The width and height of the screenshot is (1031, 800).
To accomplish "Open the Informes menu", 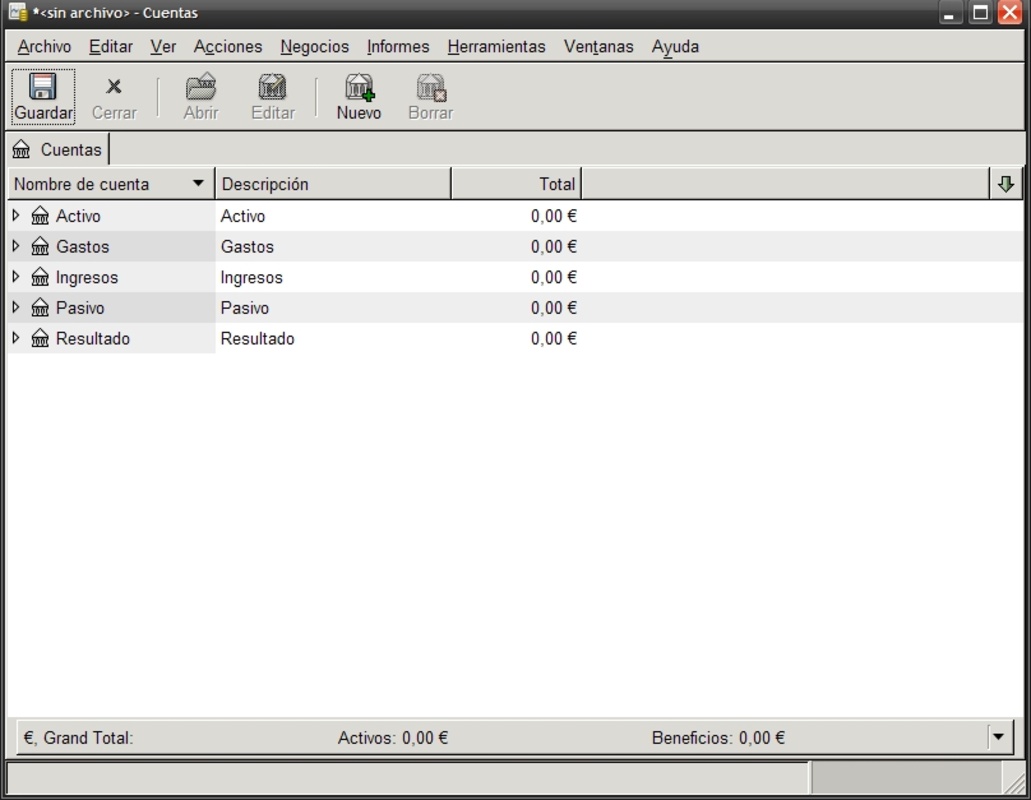I will click(x=397, y=47).
